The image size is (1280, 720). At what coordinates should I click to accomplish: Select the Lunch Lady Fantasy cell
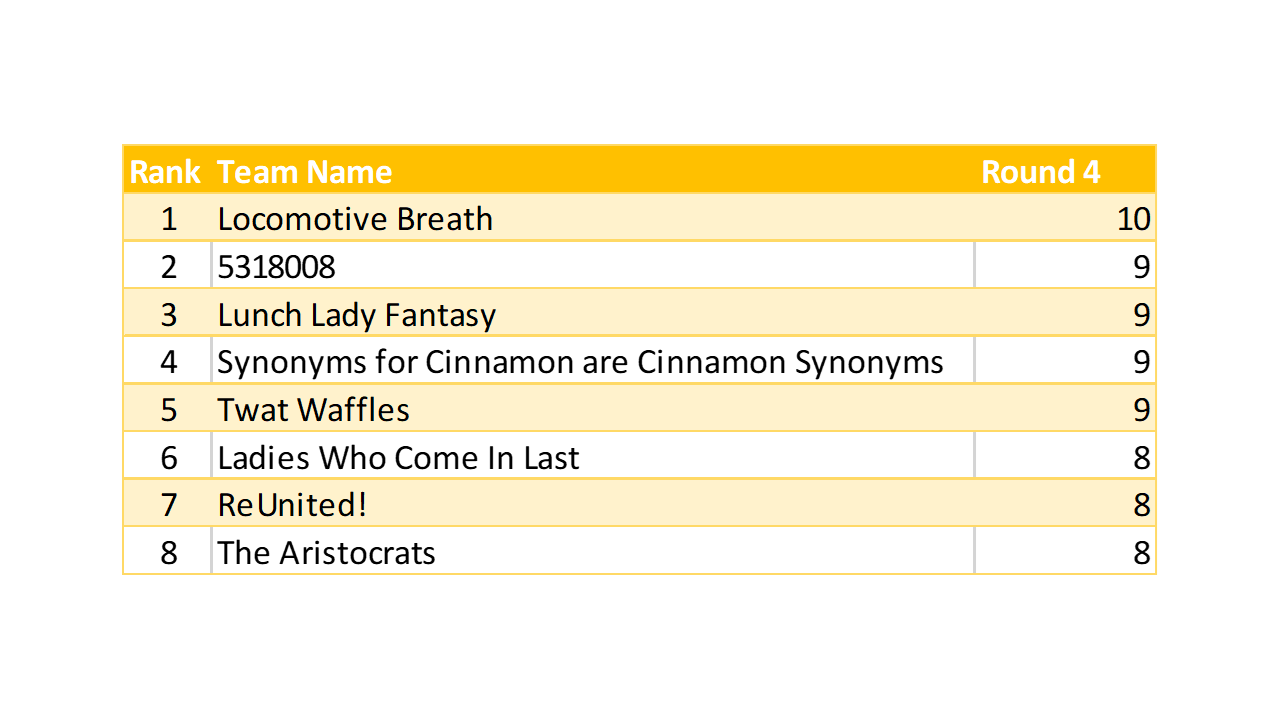[x=357, y=315]
